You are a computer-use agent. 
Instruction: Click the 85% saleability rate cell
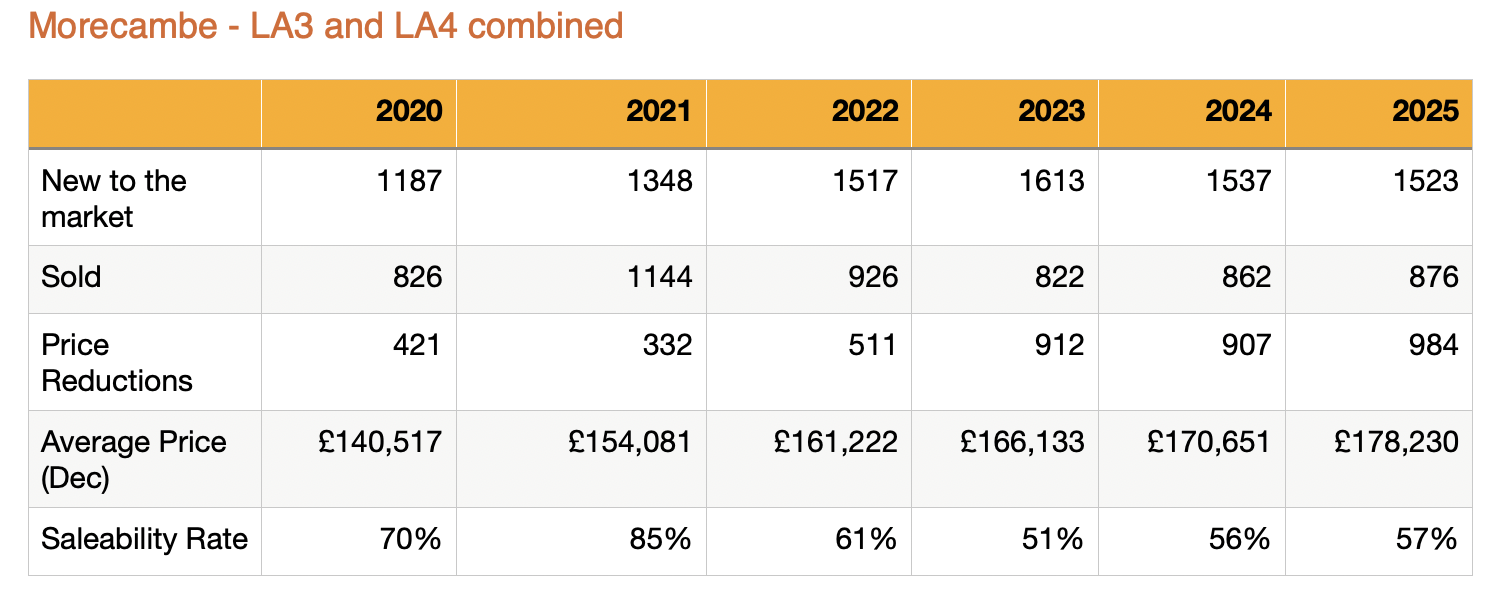click(x=663, y=540)
